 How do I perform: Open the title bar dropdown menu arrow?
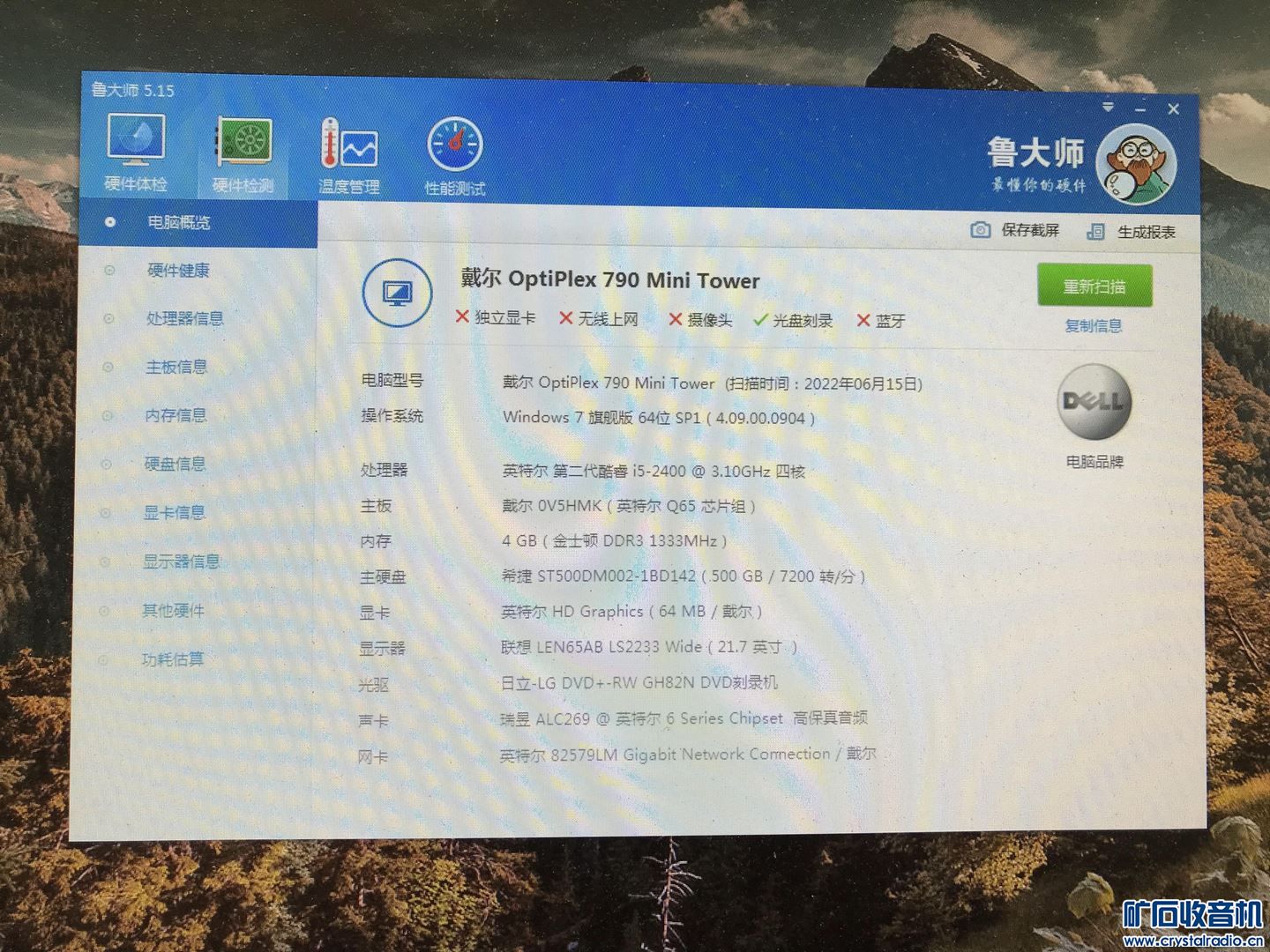(1109, 107)
